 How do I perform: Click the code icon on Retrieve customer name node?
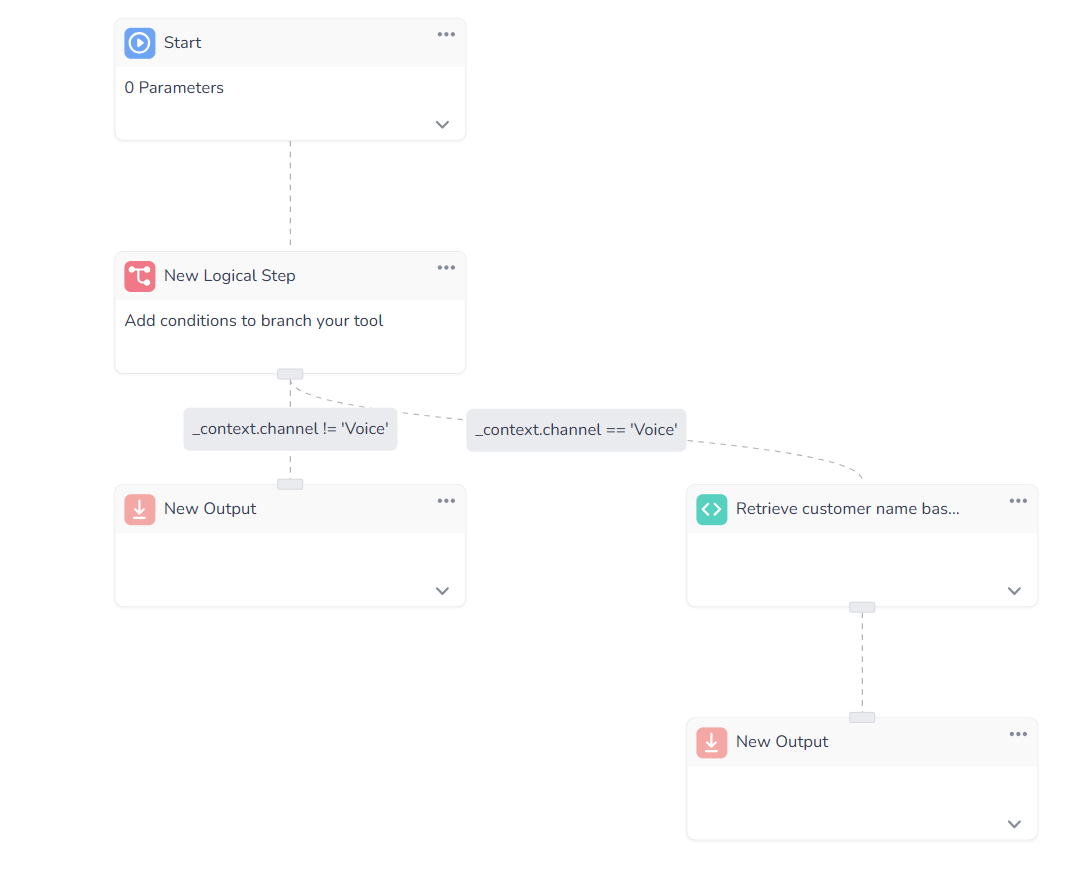point(711,509)
